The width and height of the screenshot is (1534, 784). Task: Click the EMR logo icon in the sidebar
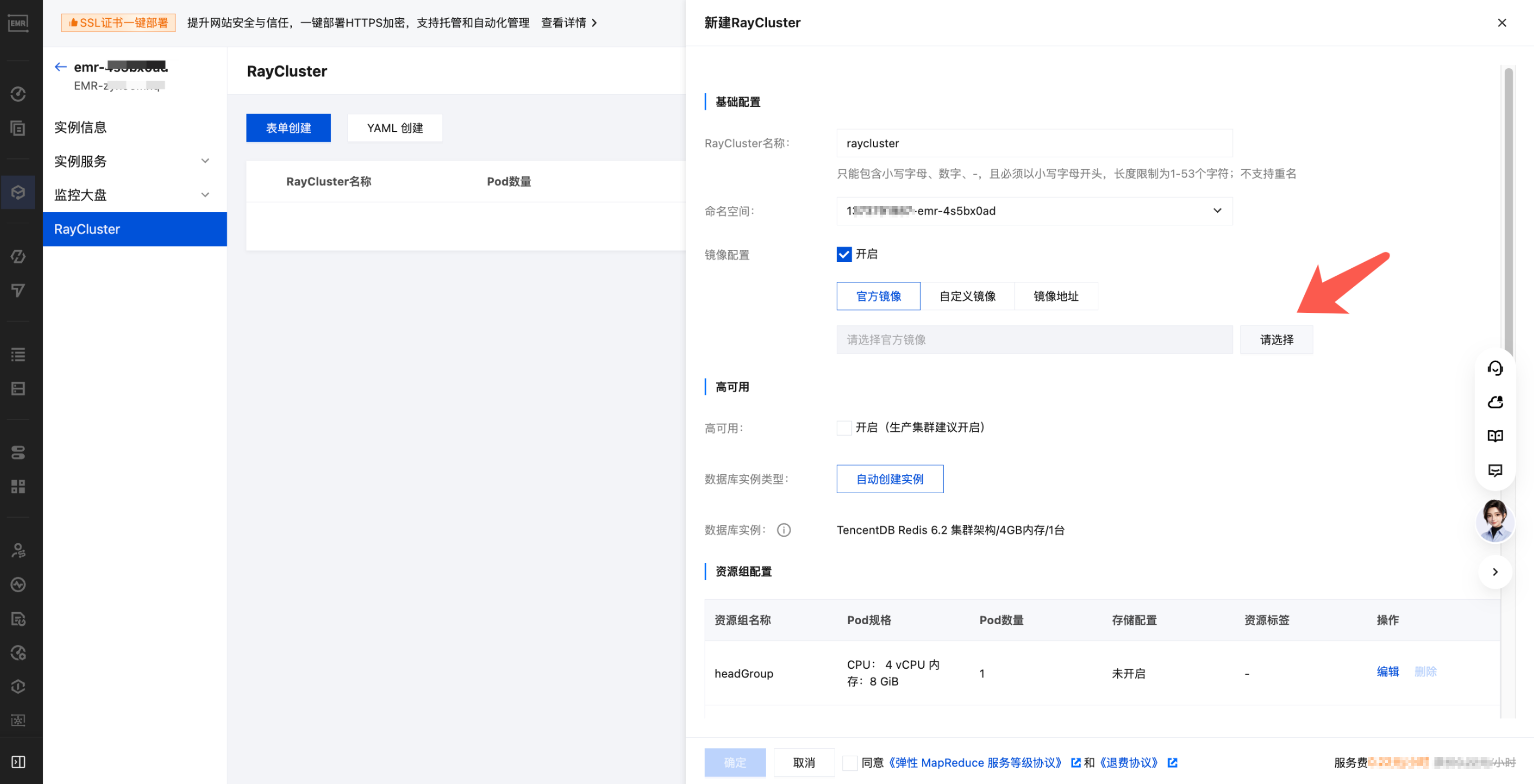(x=18, y=23)
